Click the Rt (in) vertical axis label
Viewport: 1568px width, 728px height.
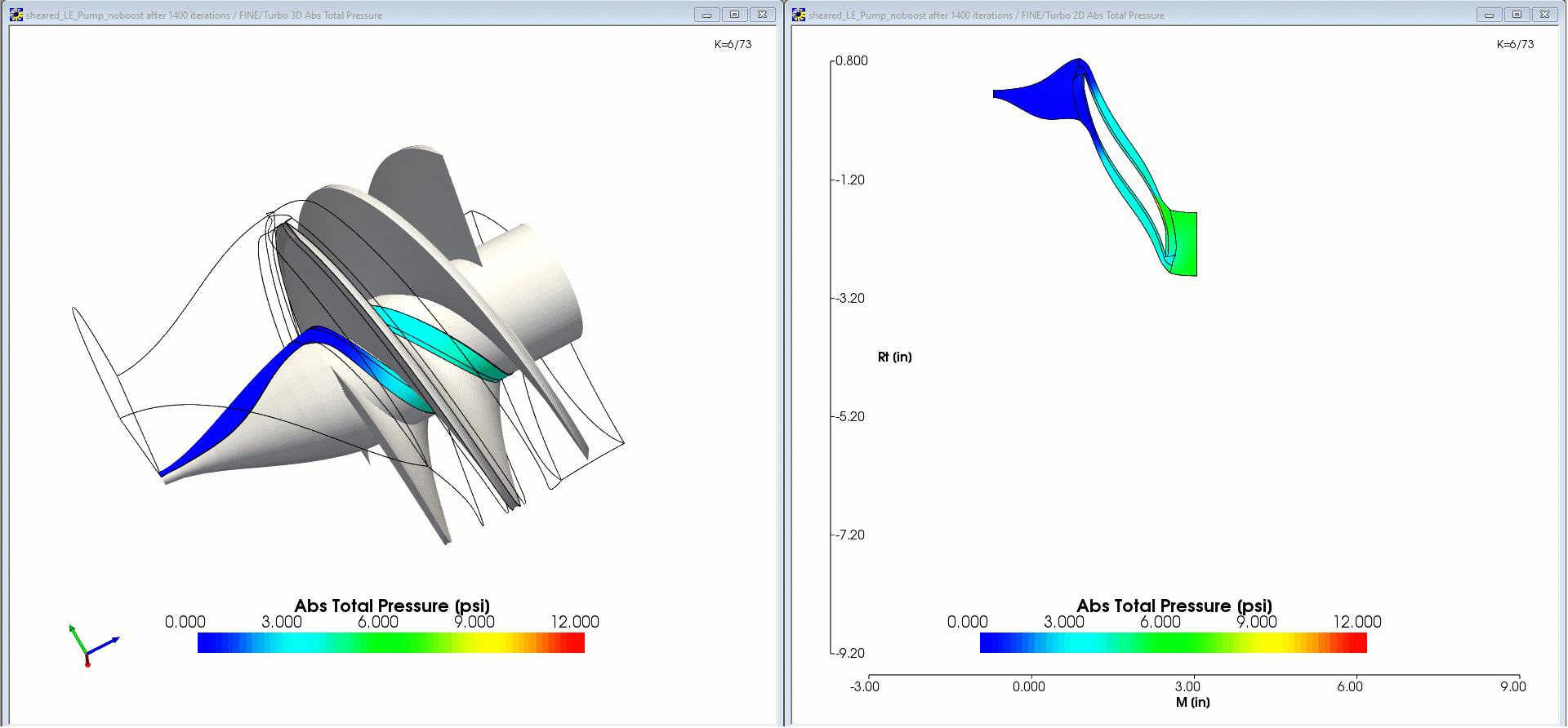click(894, 357)
